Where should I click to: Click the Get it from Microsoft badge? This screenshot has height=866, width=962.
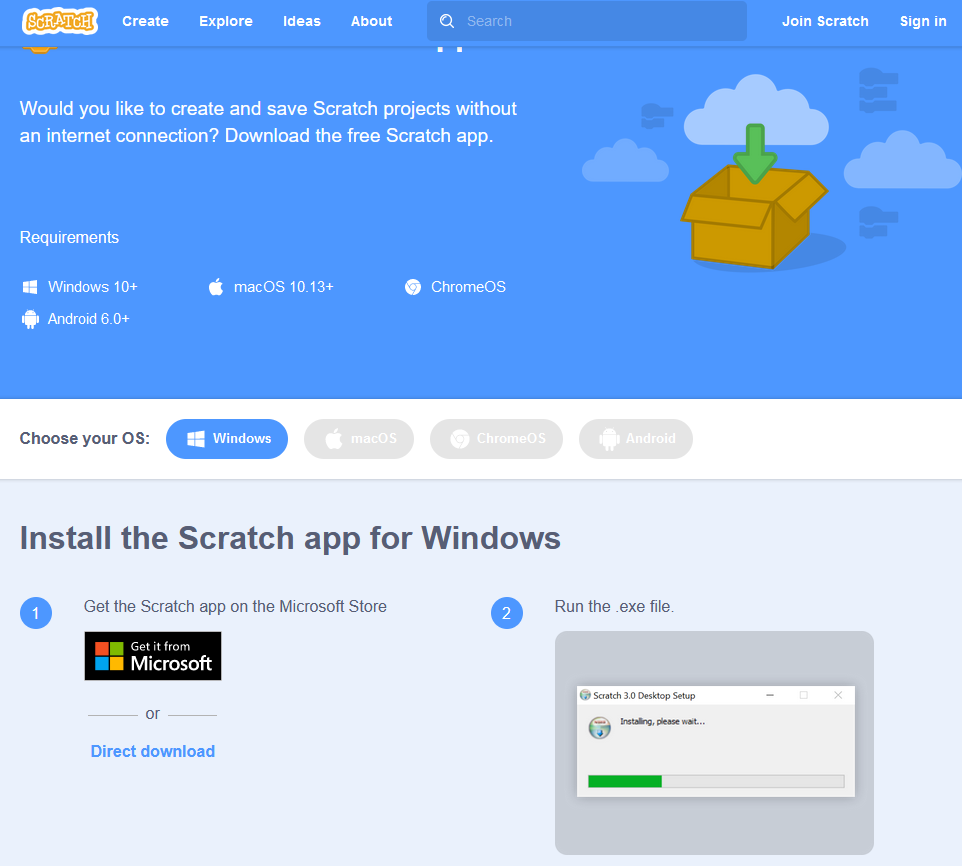point(153,656)
